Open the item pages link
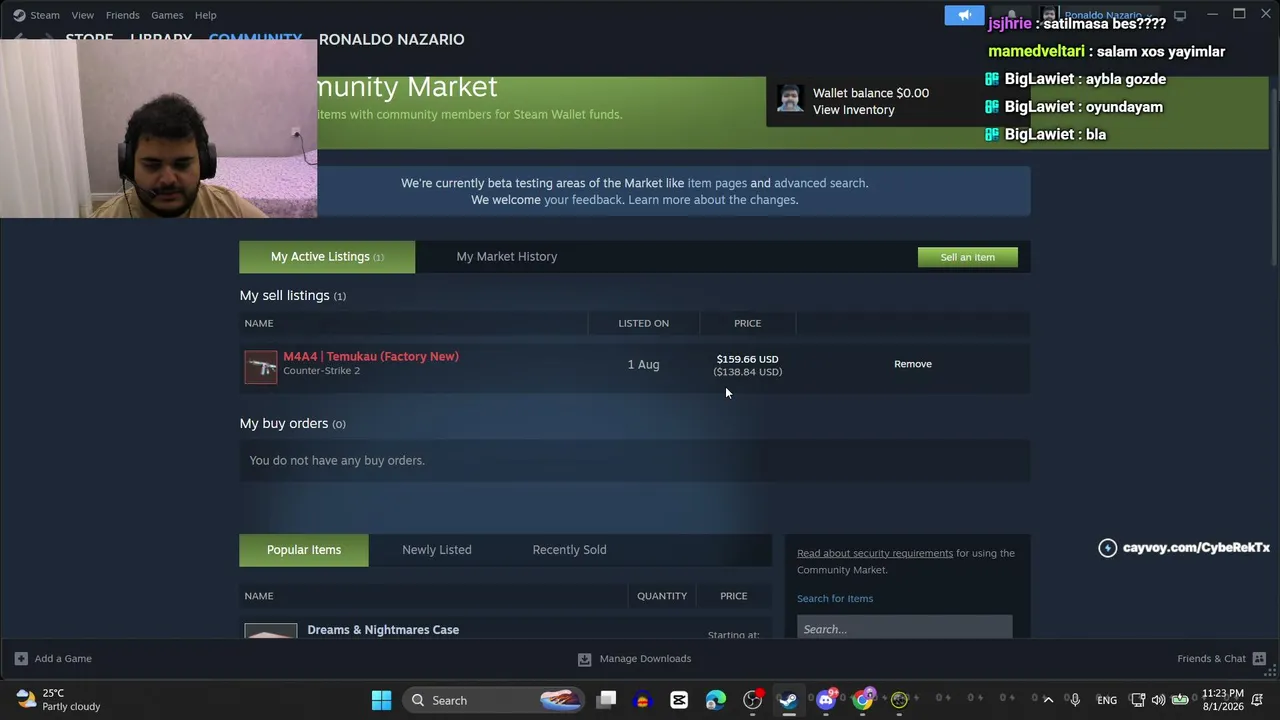Viewport: 1280px width, 720px height. 717,183
